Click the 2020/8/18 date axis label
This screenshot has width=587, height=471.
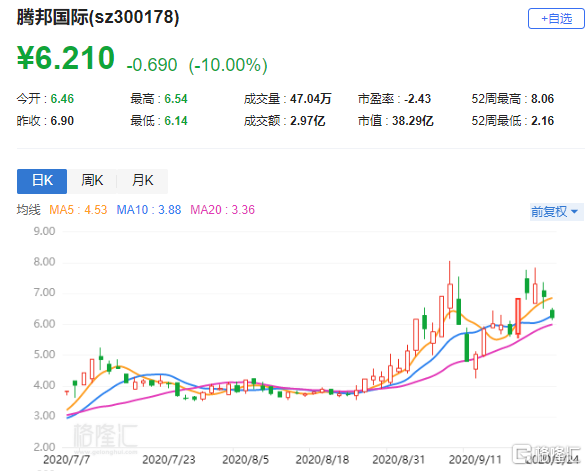(x=322, y=459)
